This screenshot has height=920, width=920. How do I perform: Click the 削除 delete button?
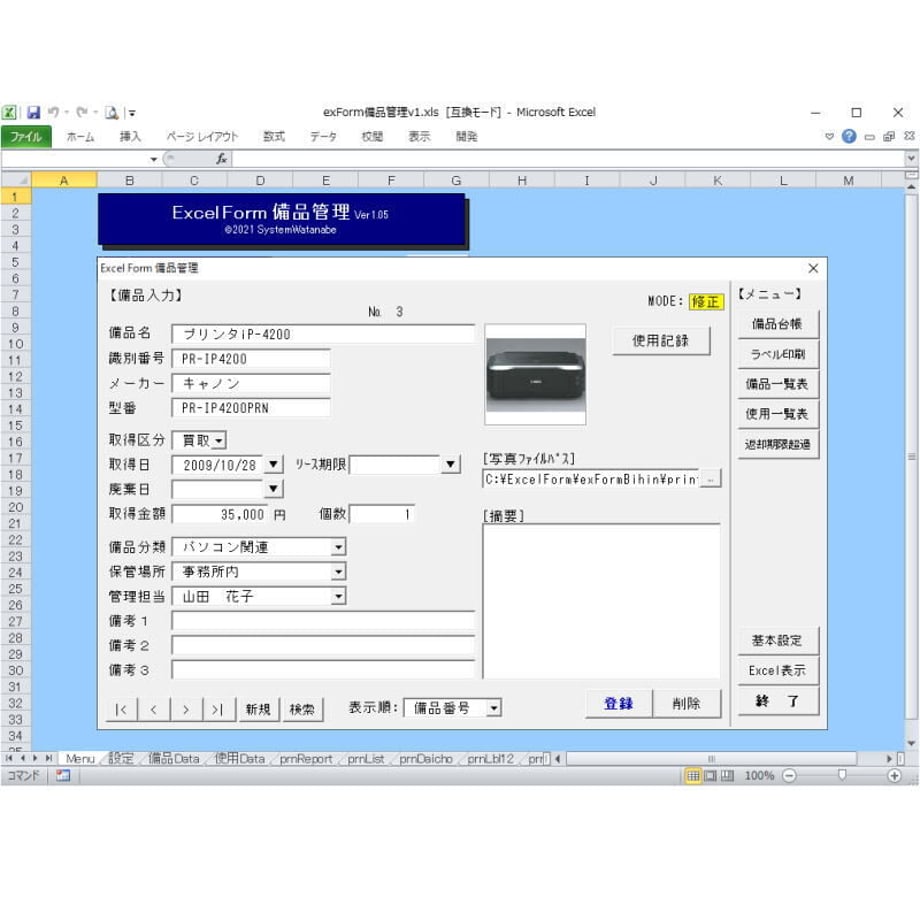click(686, 703)
